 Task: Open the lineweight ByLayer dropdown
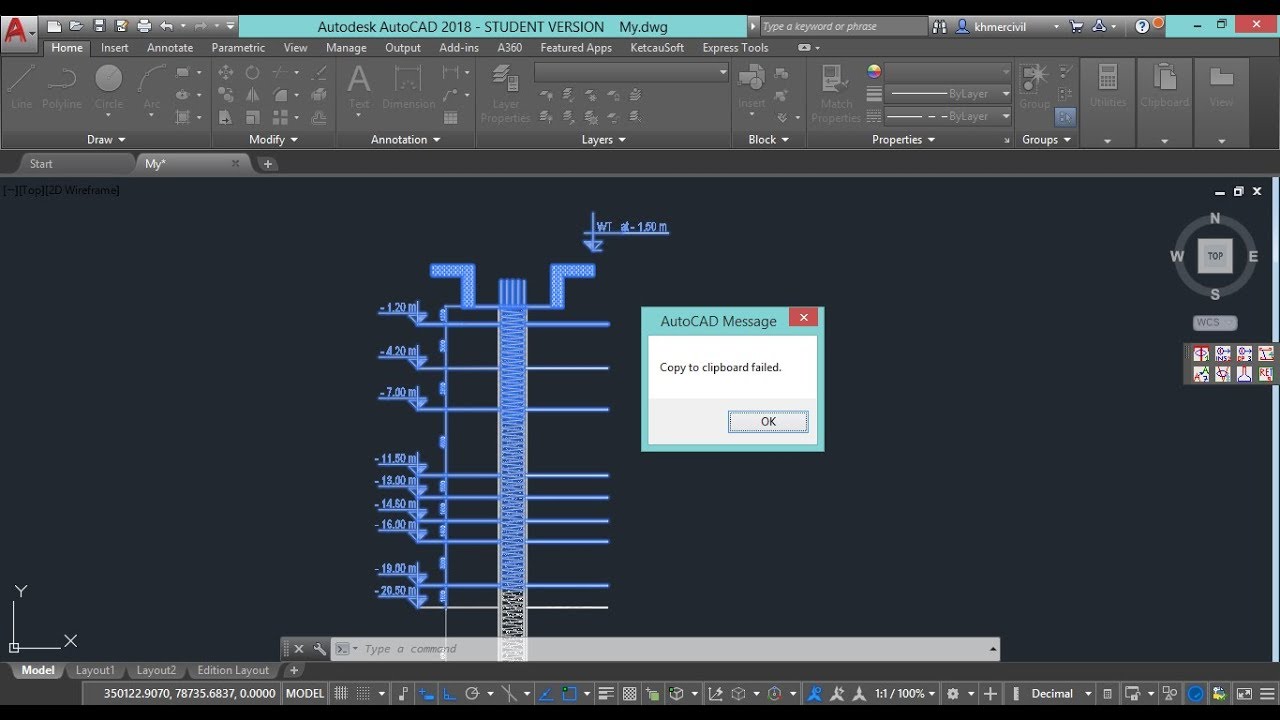pyautogui.click(x=949, y=94)
